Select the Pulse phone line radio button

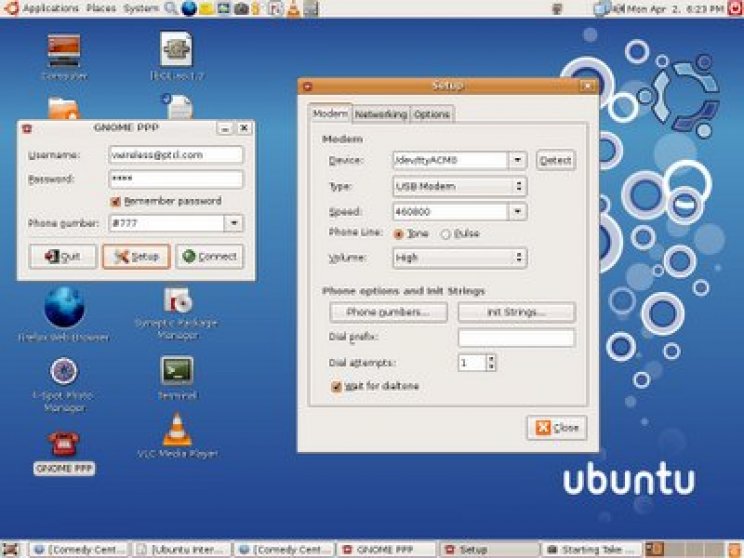[x=445, y=234]
